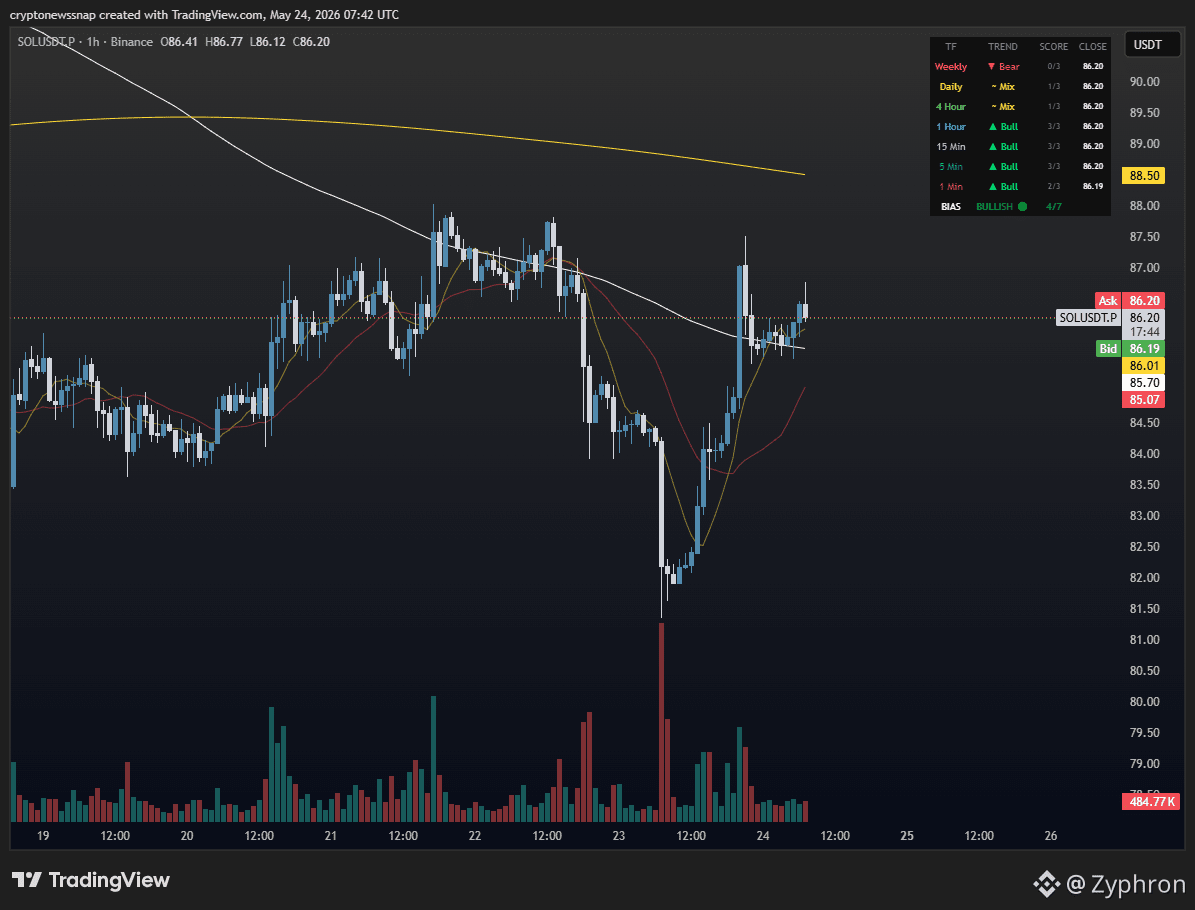Click the 82.00 price axis label
1195x910 pixels.
[x=1144, y=578]
